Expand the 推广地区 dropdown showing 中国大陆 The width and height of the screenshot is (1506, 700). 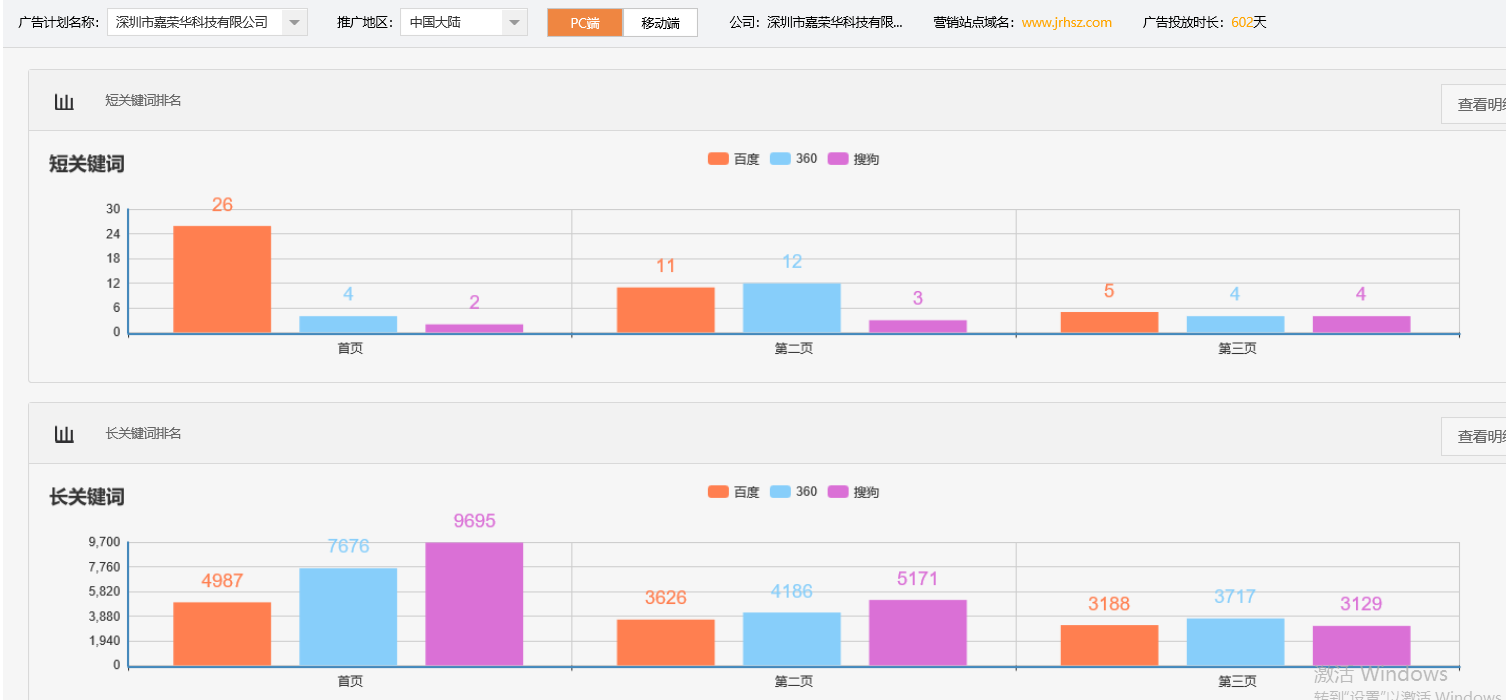click(513, 22)
